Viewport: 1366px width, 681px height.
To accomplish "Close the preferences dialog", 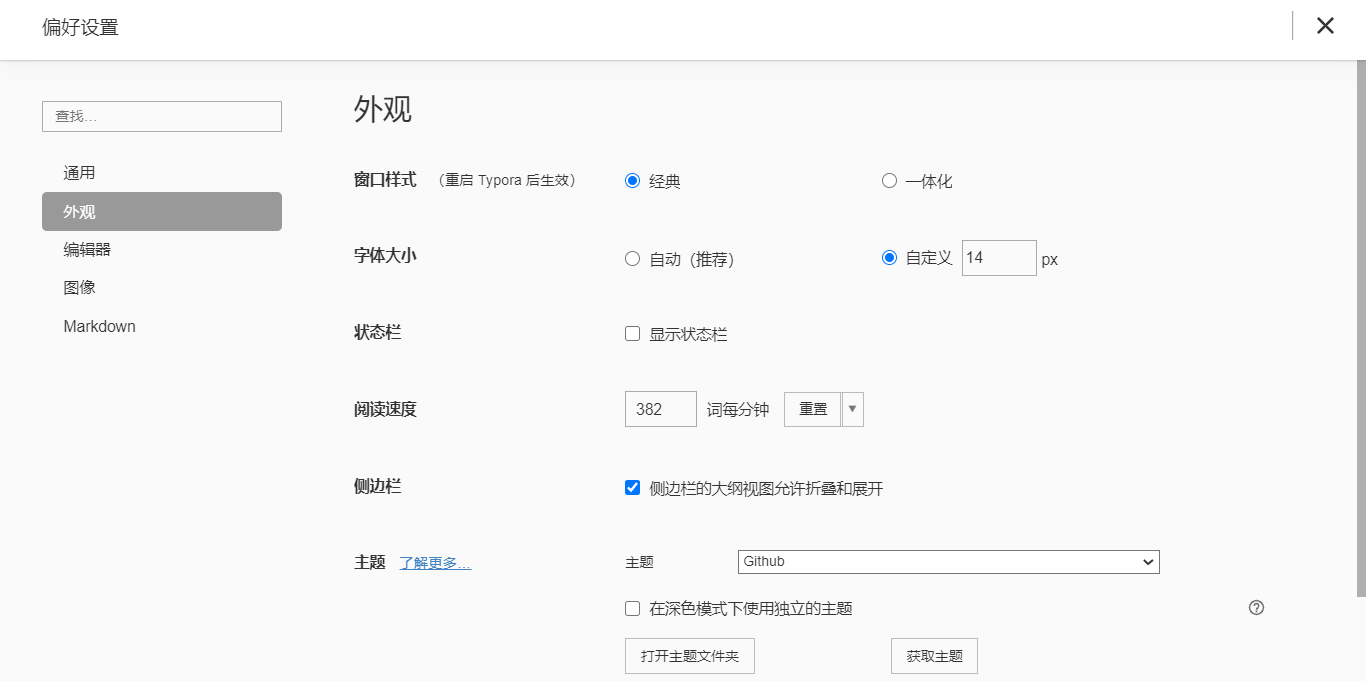I will click(1325, 25).
